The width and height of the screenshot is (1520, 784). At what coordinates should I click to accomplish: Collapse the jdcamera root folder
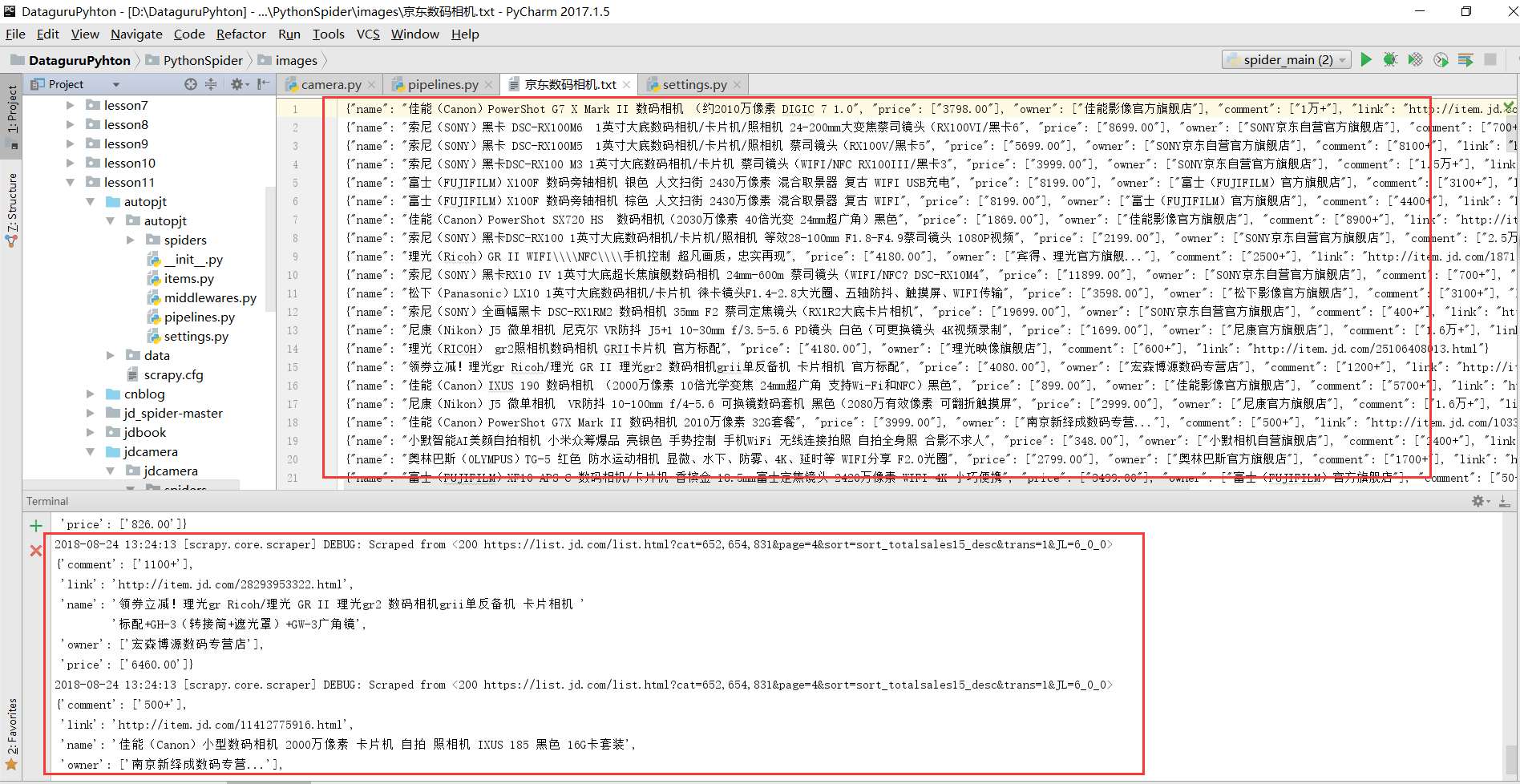90,451
